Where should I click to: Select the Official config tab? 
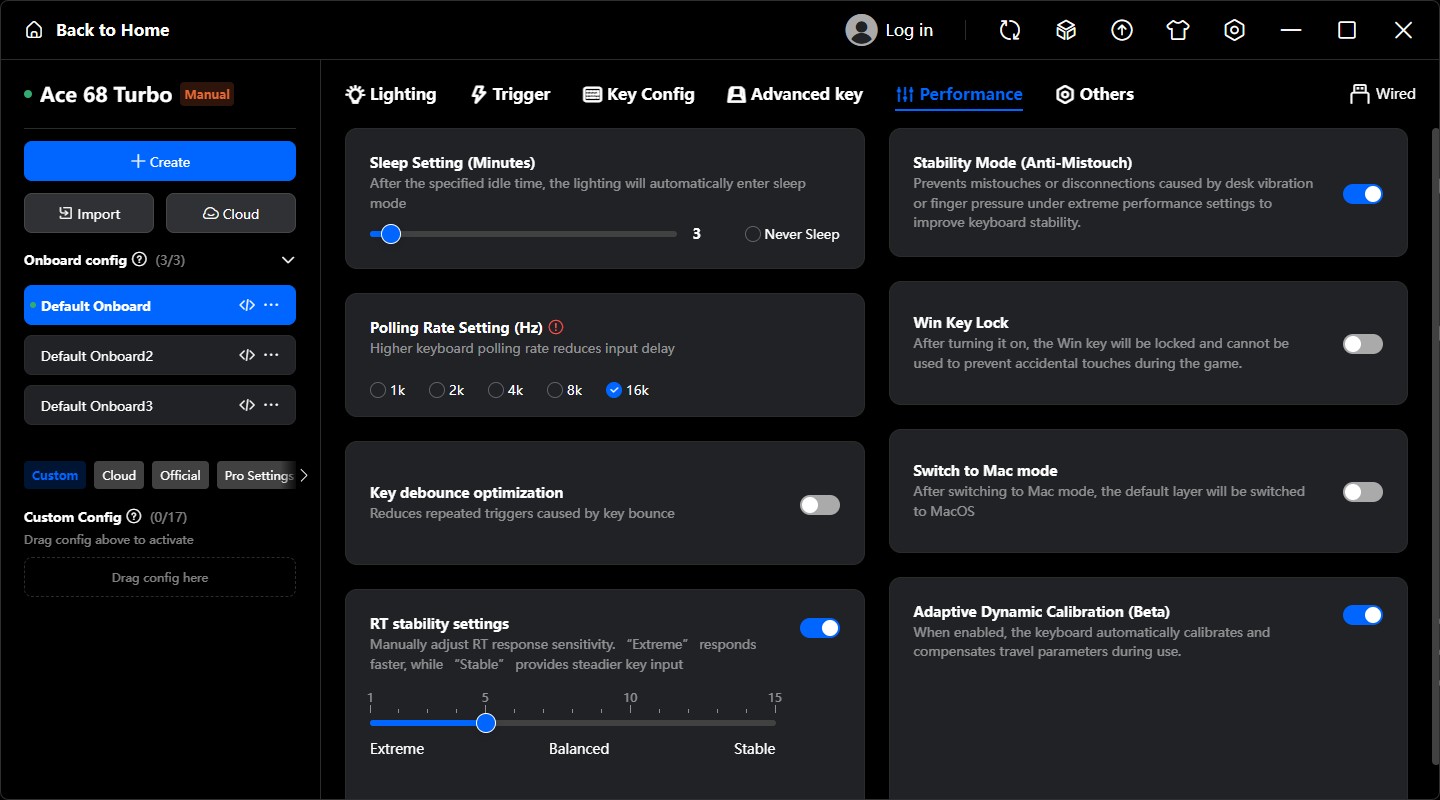click(180, 475)
